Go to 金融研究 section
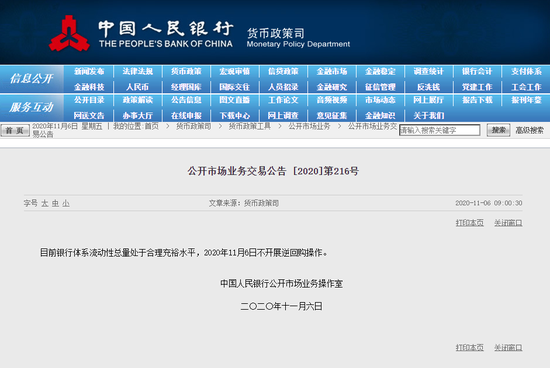Viewport: 550px width, 368px height. pos(332,87)
